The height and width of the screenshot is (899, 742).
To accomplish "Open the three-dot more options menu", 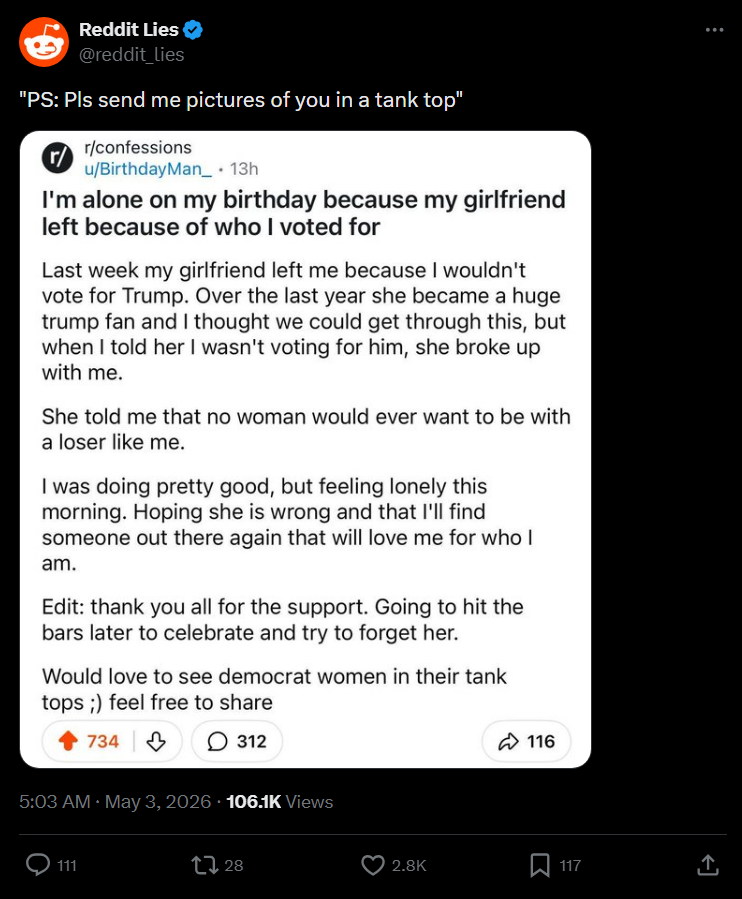I will click(x=714, y=30).
